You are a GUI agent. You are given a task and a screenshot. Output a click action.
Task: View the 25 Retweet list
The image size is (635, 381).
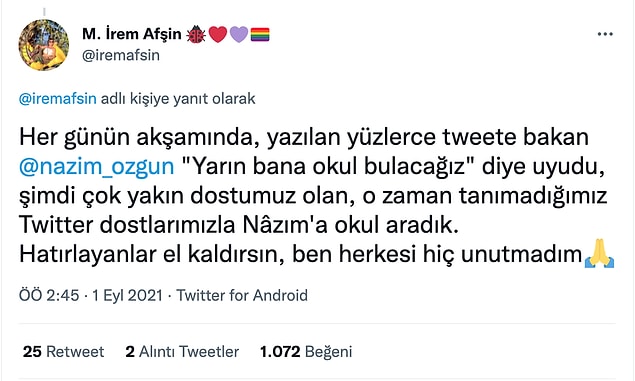64,351
